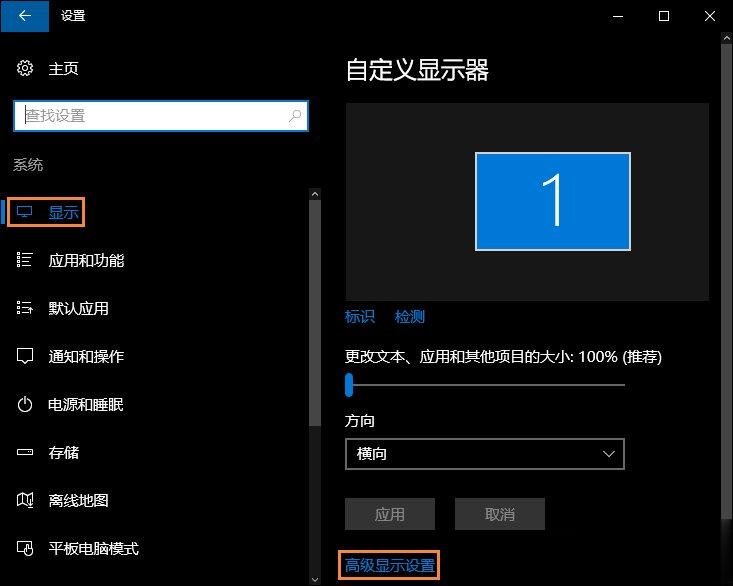The image size is (733, 586).
Task: Click the 应用 button
Action: 390,514
